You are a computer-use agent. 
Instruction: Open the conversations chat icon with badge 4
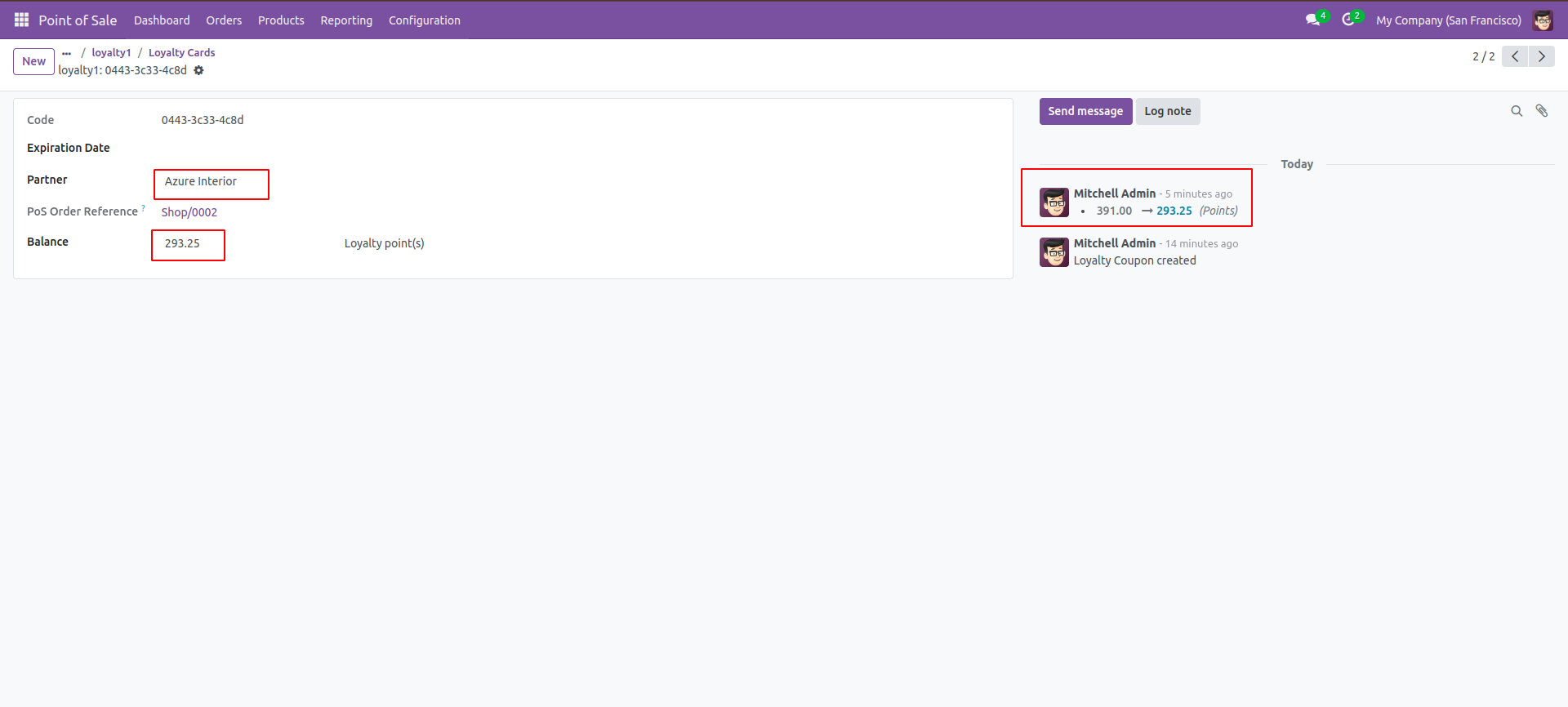[1313, 20]
